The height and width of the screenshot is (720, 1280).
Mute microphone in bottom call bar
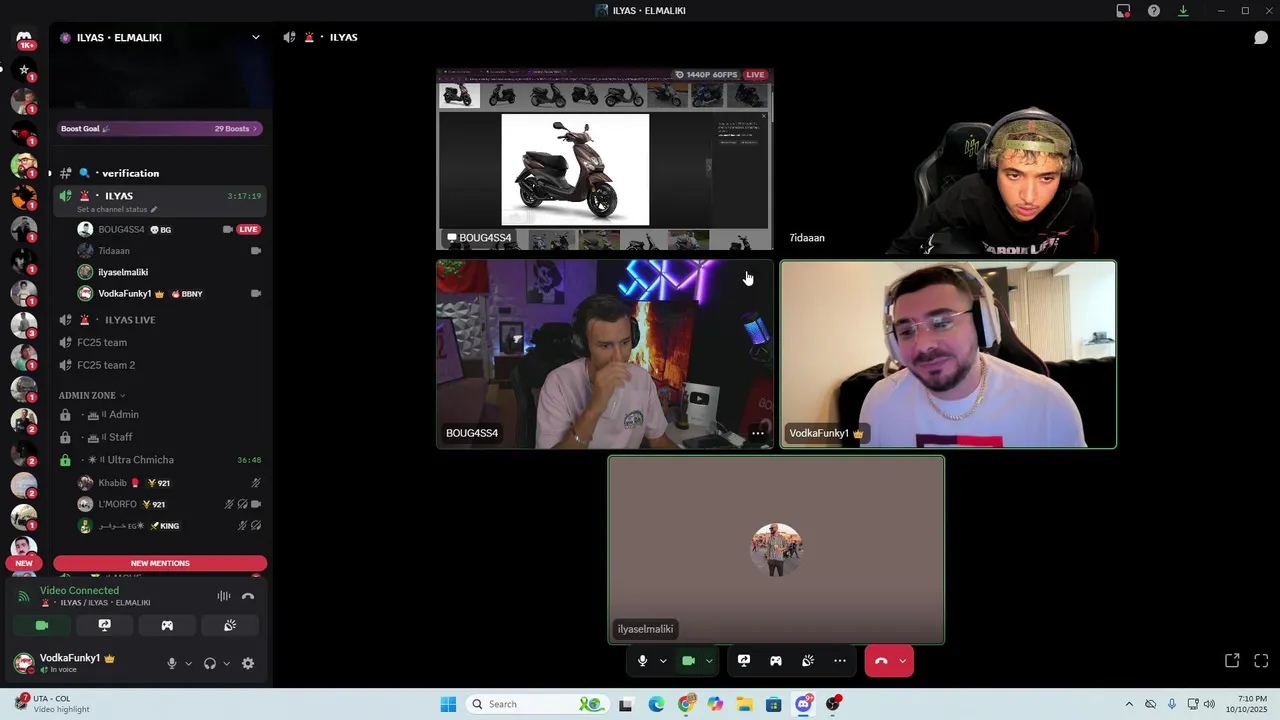click(642, 660)
